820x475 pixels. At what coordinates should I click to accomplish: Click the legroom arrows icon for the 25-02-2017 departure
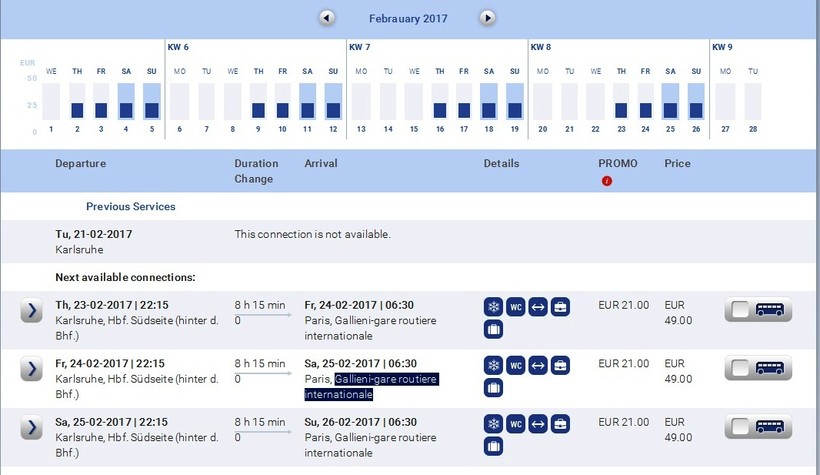(538, 423)
